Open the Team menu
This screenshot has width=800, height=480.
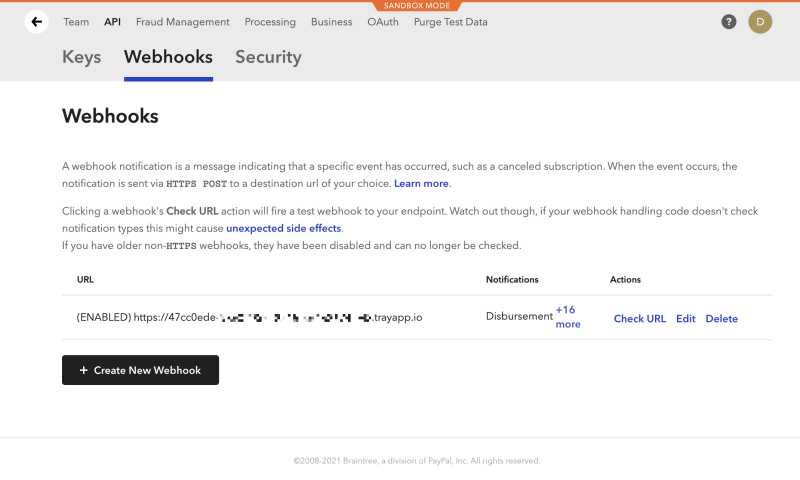(x=76, y=22)
